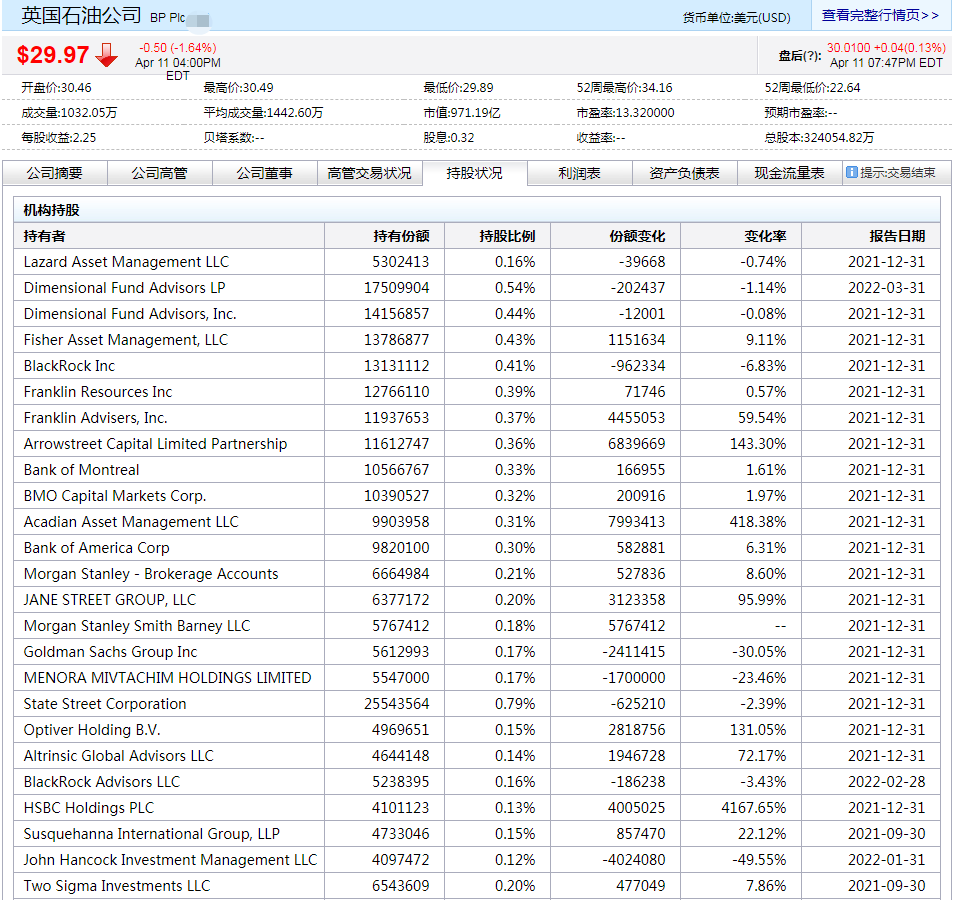Open the 现金流量表 tab
Image resolution: width=954 pixels, height=900 pixels.
pos(790,173)
